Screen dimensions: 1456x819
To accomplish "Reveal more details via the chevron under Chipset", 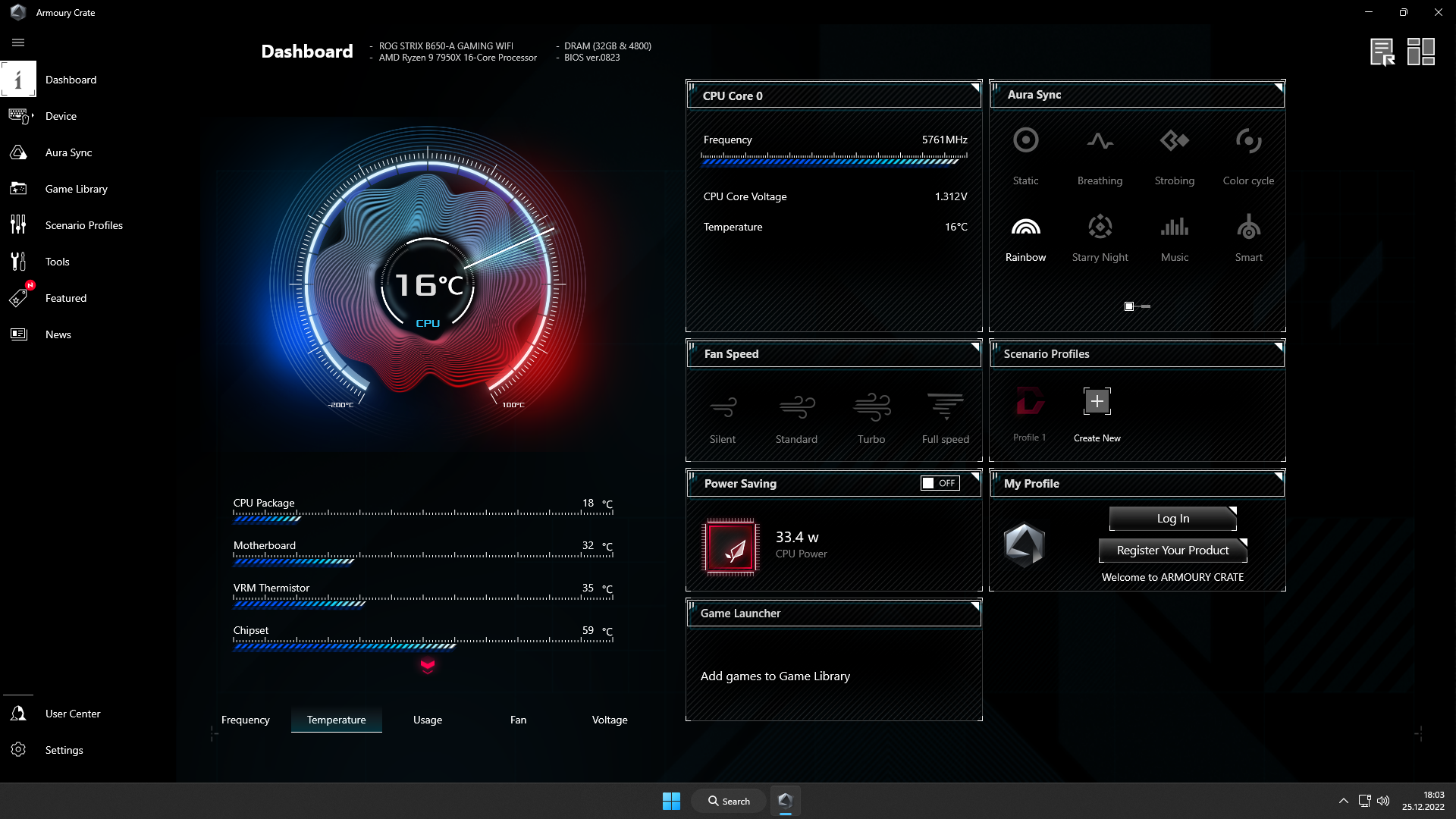I will tap(428, 667).
